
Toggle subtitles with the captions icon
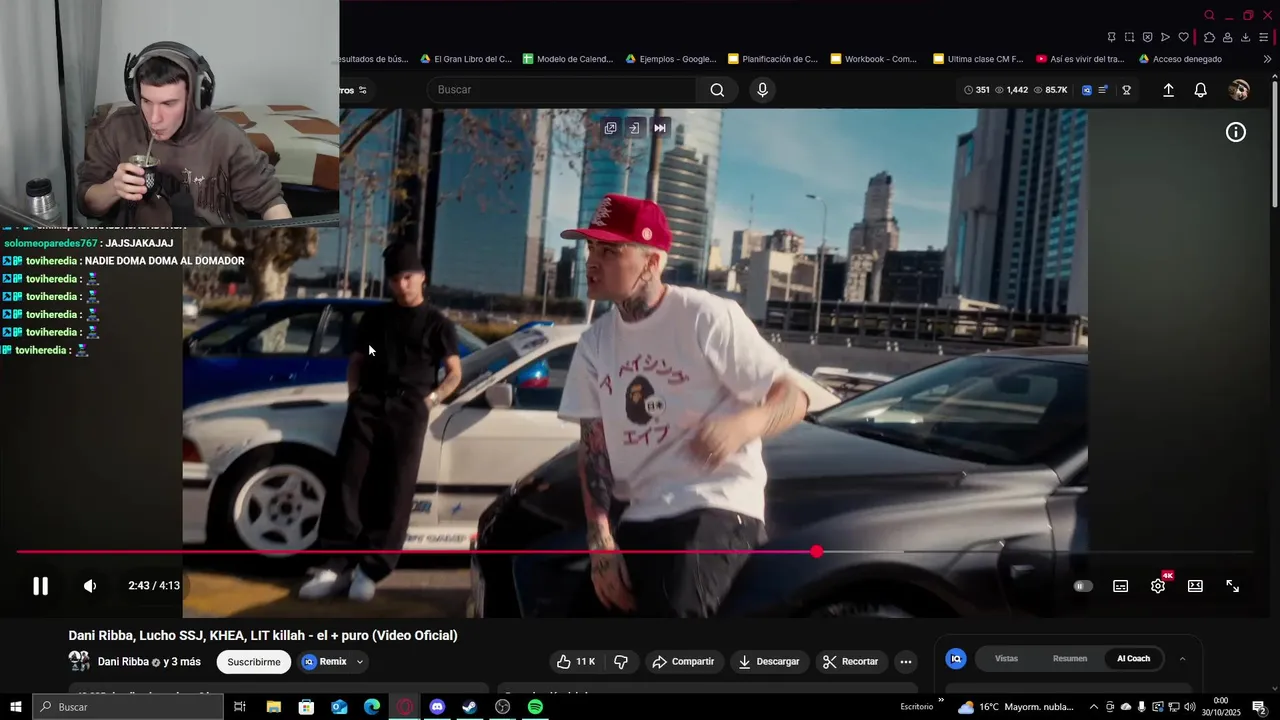[1121, 586]
